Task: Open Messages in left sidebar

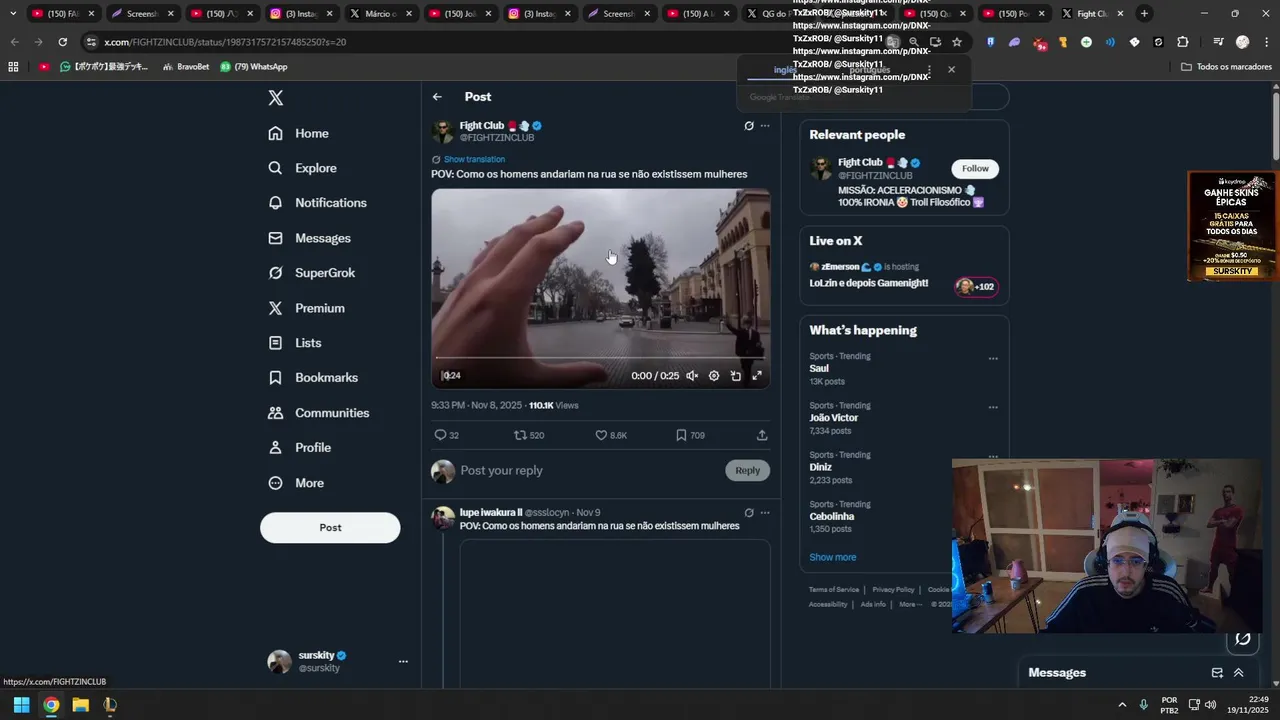Action: [x=309, y=238]
